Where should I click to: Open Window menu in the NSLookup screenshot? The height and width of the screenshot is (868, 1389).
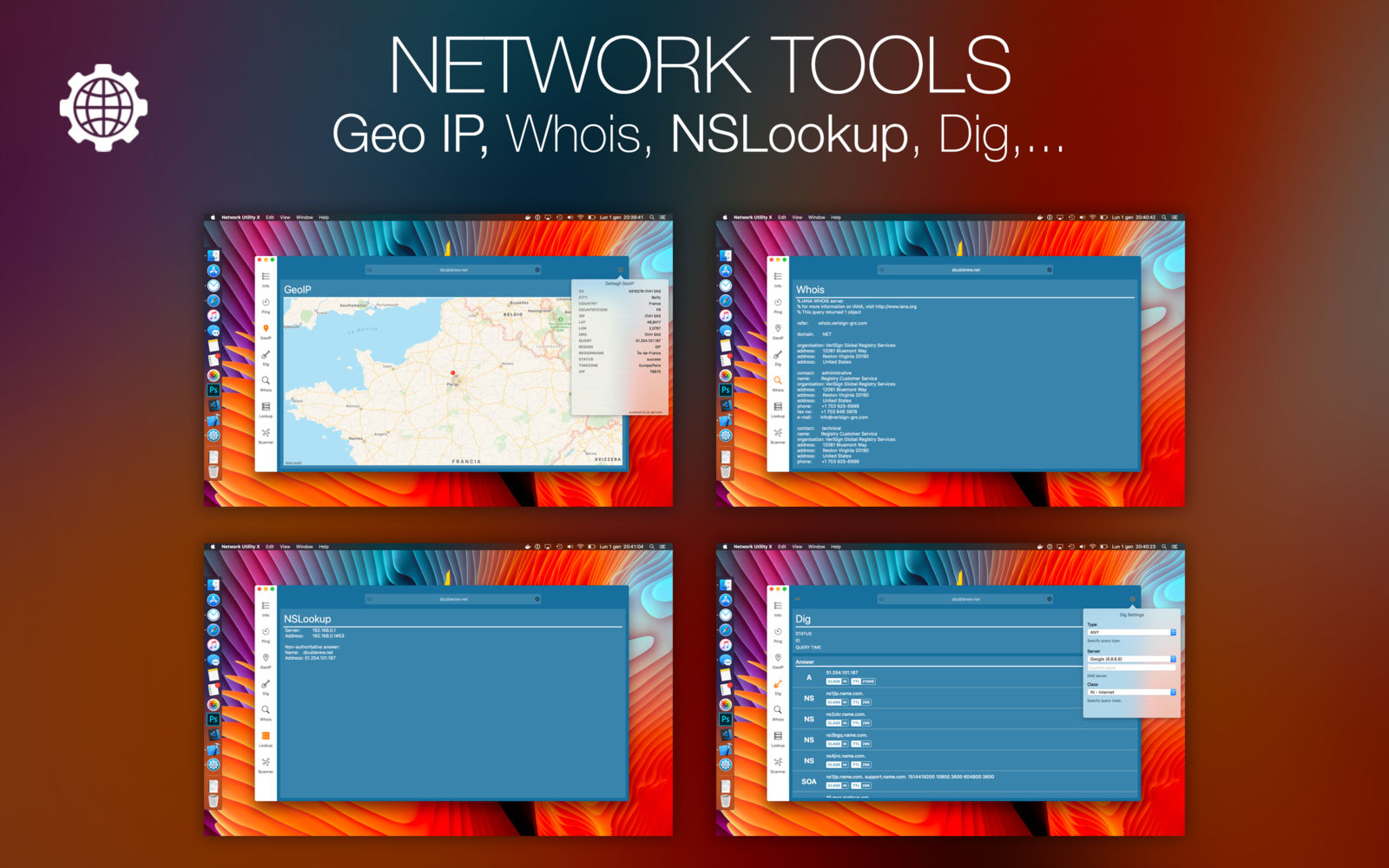pyautogui.click(x=305, y=547)
